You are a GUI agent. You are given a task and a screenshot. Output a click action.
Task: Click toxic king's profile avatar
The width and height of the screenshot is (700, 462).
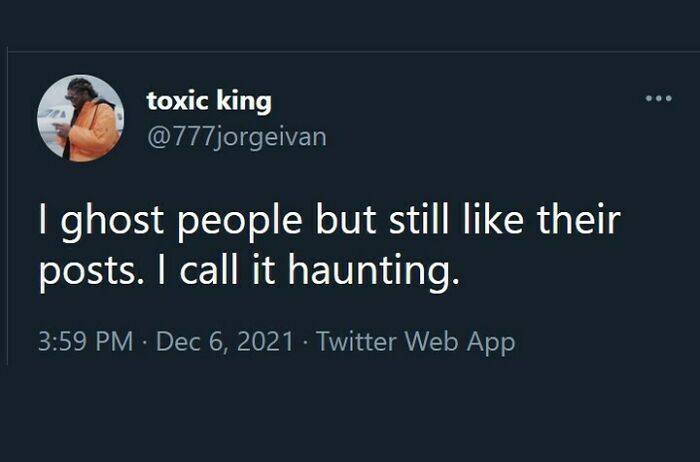[80, 118]
